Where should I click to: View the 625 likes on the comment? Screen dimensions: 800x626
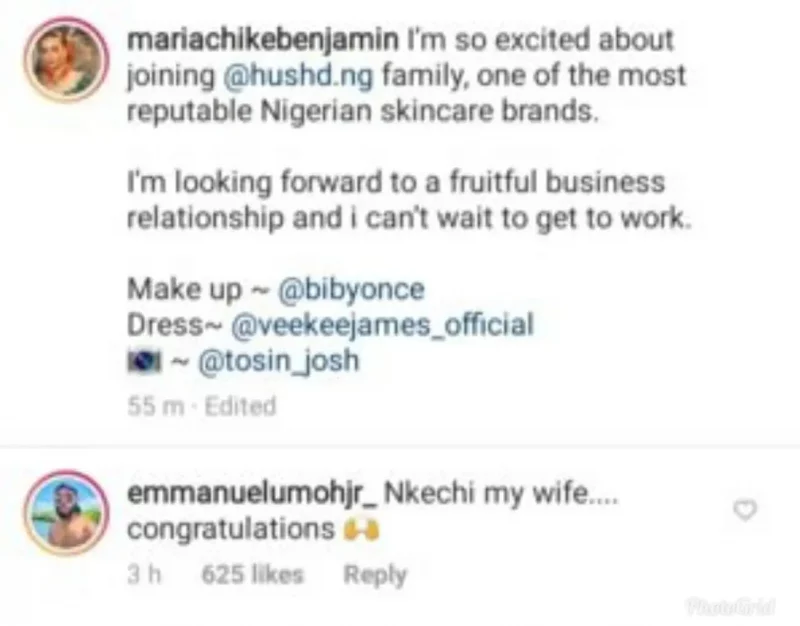[x=252, y=575]
